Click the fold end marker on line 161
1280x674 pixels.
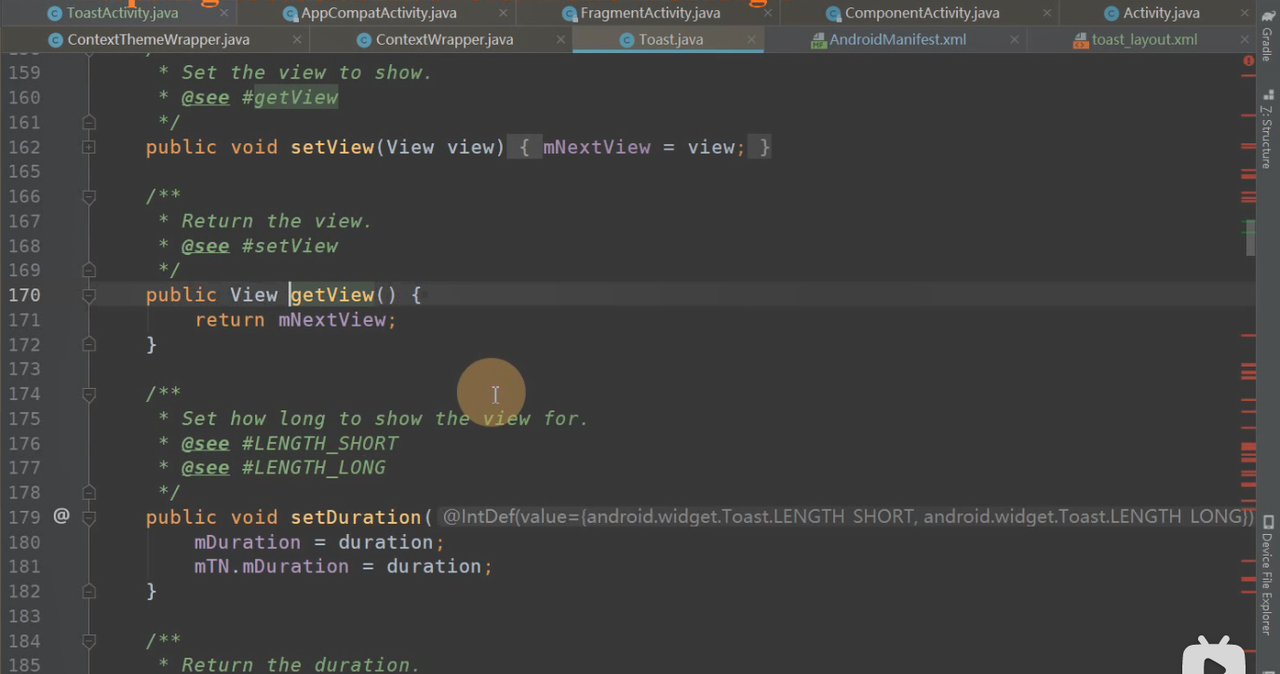pos(89,122)
